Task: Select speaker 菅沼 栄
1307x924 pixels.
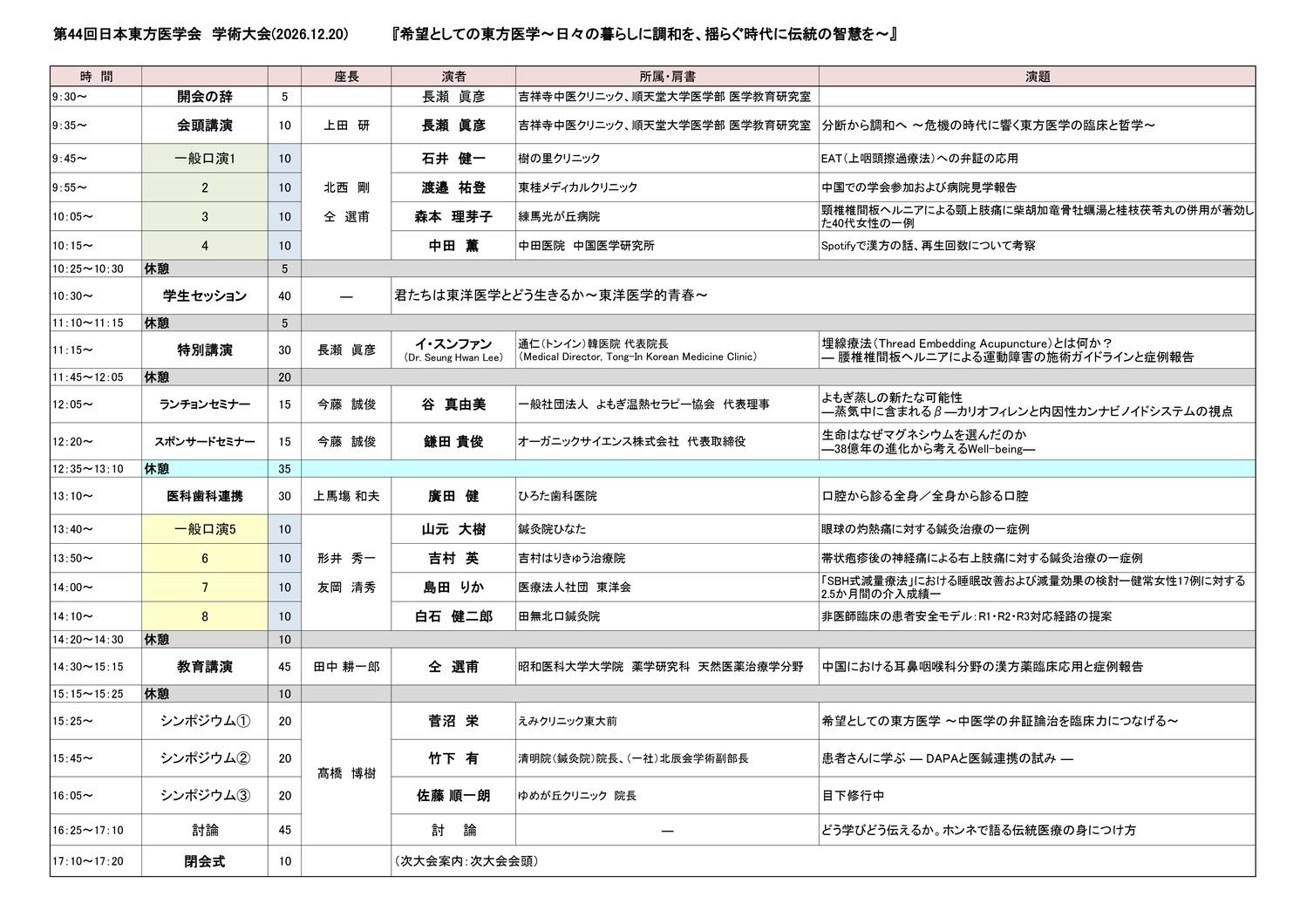Action: point(453,721)
